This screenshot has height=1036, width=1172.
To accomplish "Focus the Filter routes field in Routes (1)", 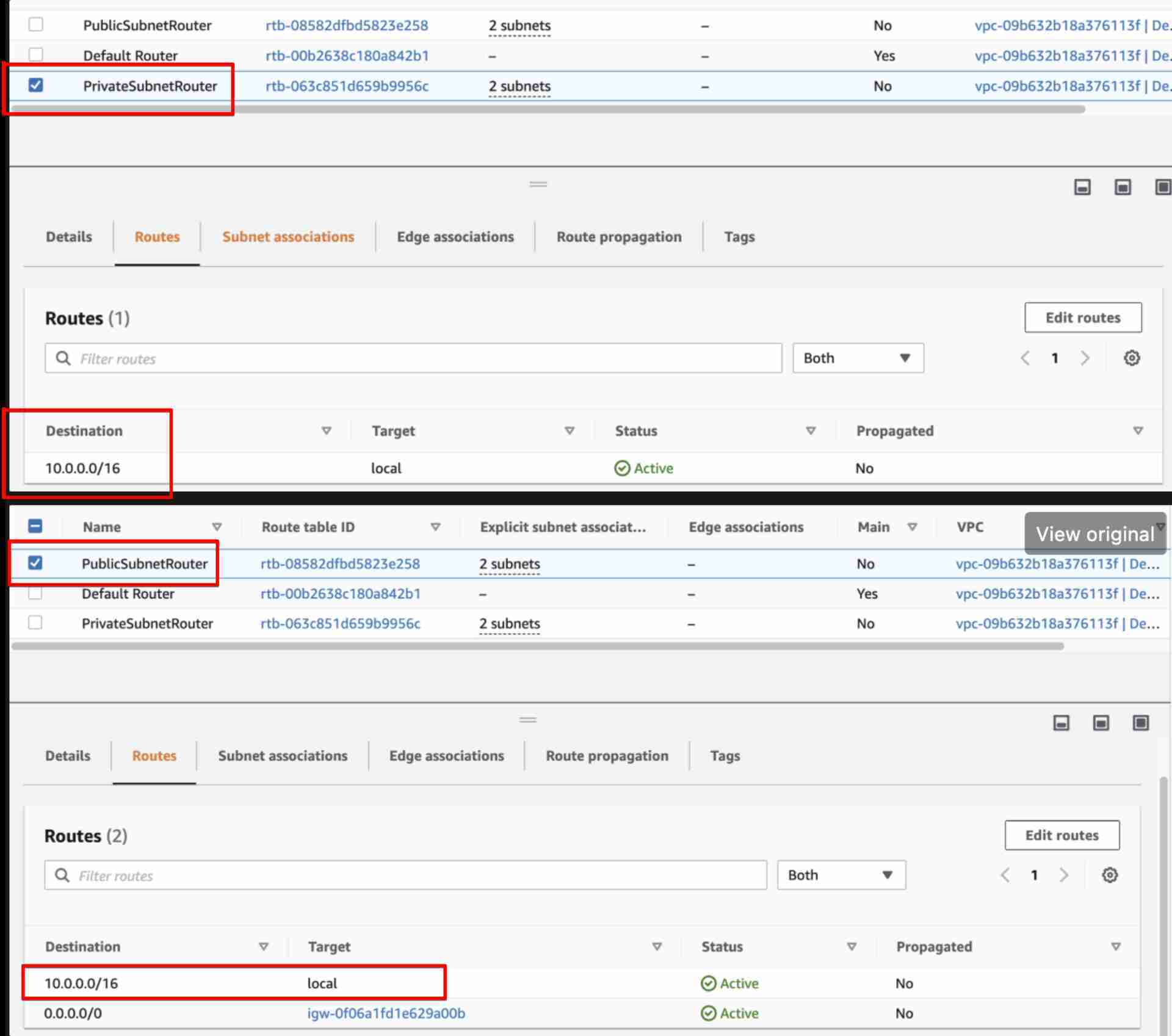I will coord(413,358).
